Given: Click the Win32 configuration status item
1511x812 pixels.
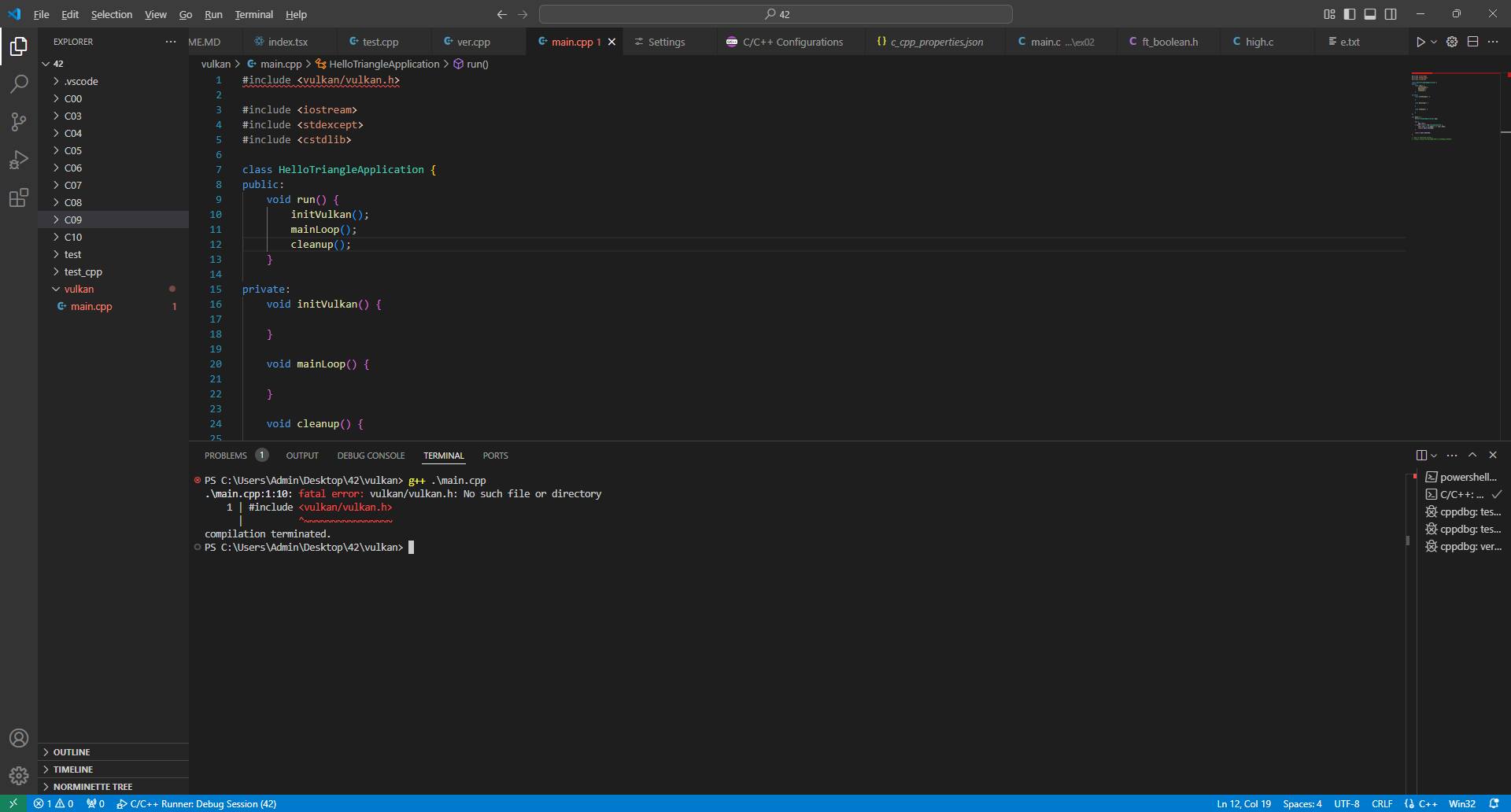Looking at the screenshot, I should click(1462, 803).
